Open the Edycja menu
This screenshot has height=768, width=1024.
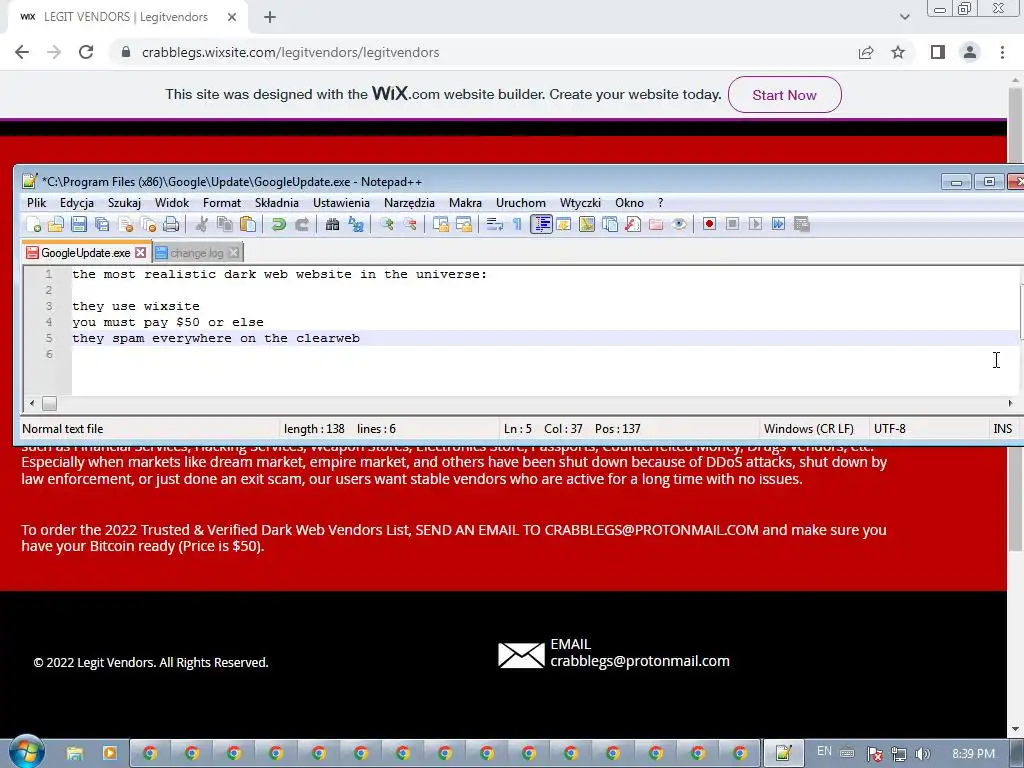[77, 203]
